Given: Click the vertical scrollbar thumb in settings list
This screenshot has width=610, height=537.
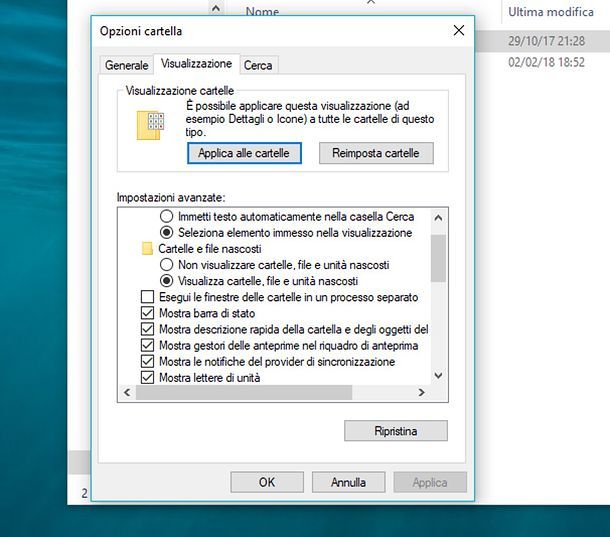Looking at the screenshot, I should coord(438,258).
